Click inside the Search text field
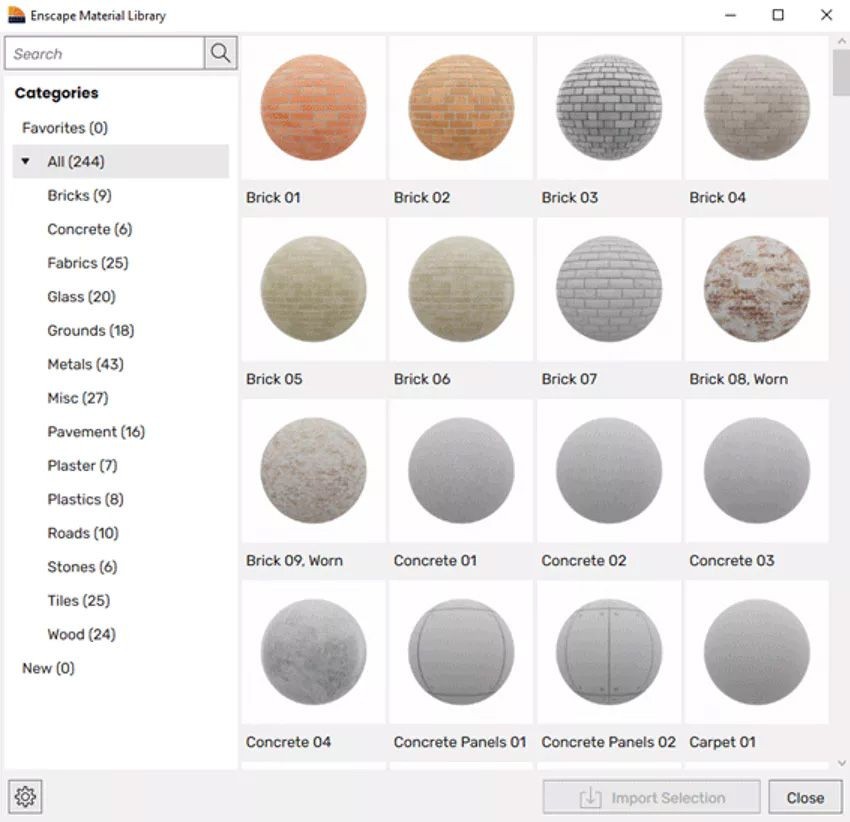The image size is (850, 822). tap(105, 54)
